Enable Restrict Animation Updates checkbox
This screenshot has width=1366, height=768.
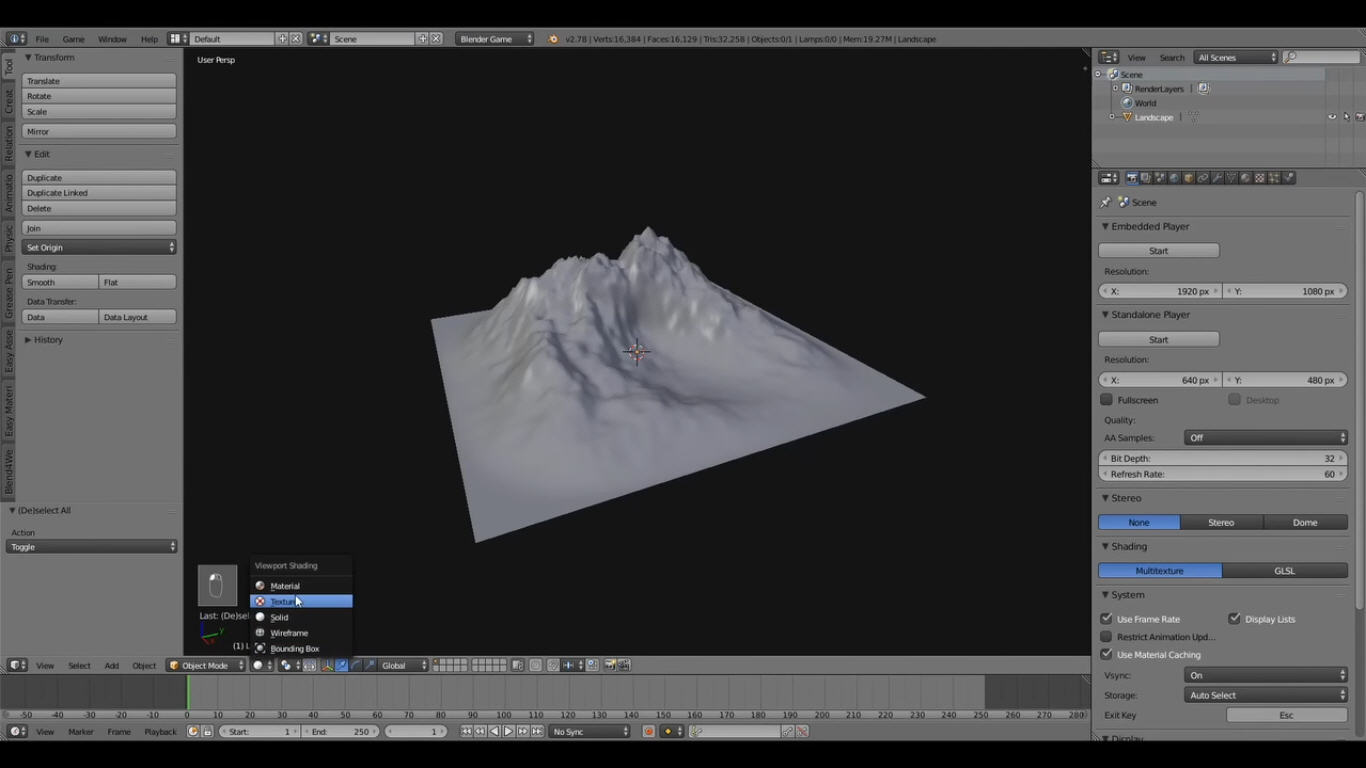point(1106,637)
